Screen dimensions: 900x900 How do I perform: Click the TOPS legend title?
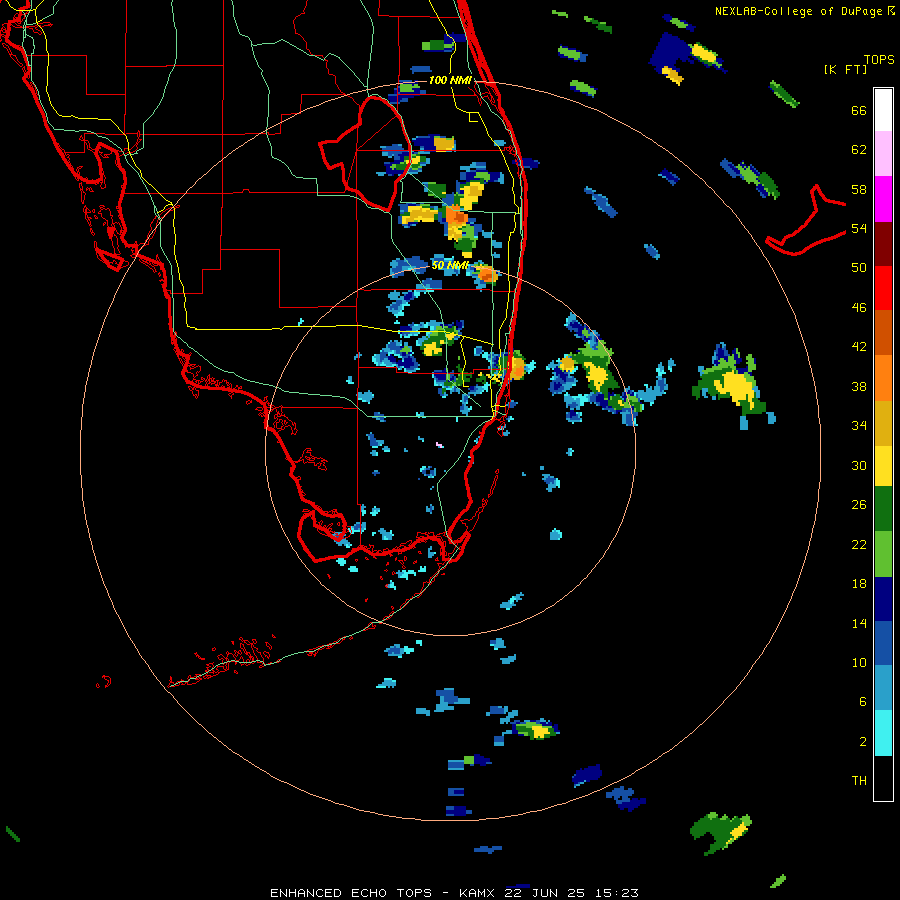click(x=879, y=60)
